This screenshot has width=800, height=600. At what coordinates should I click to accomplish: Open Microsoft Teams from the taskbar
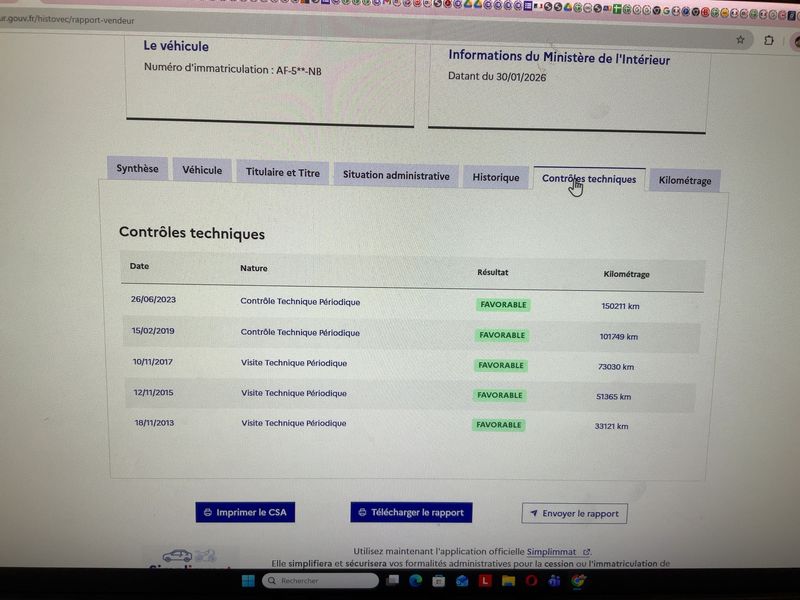coord(555,581)
